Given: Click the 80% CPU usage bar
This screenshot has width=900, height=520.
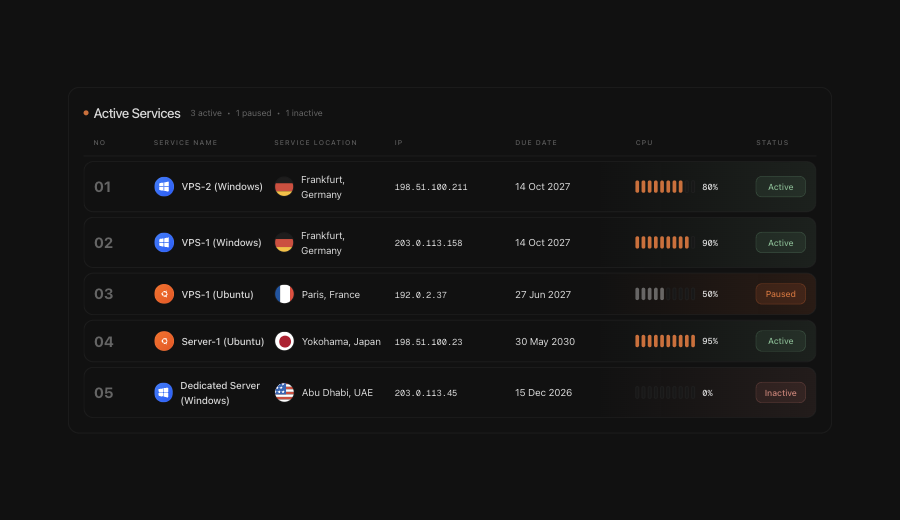Looking at the screenshot, I should point(665,187).
